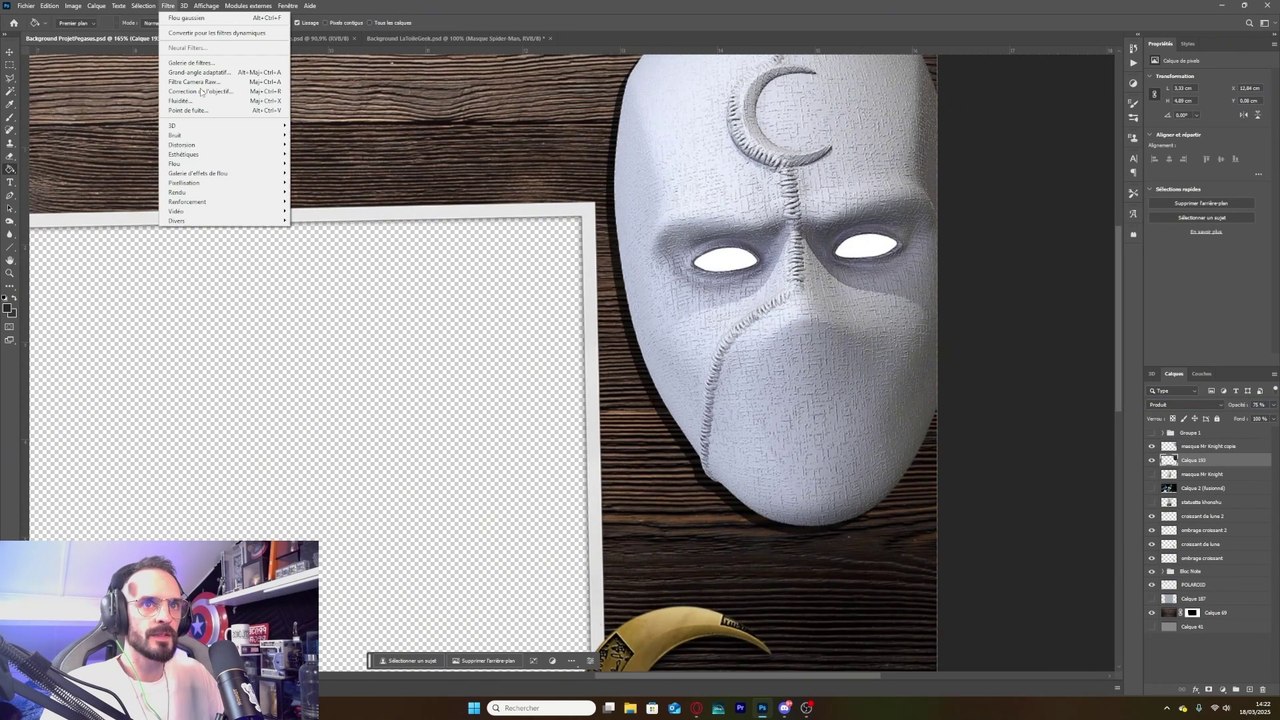The height and width of the screenshot is (720, 1280).
Task: Select the Magic Wand tool
Action: (9, 92)
